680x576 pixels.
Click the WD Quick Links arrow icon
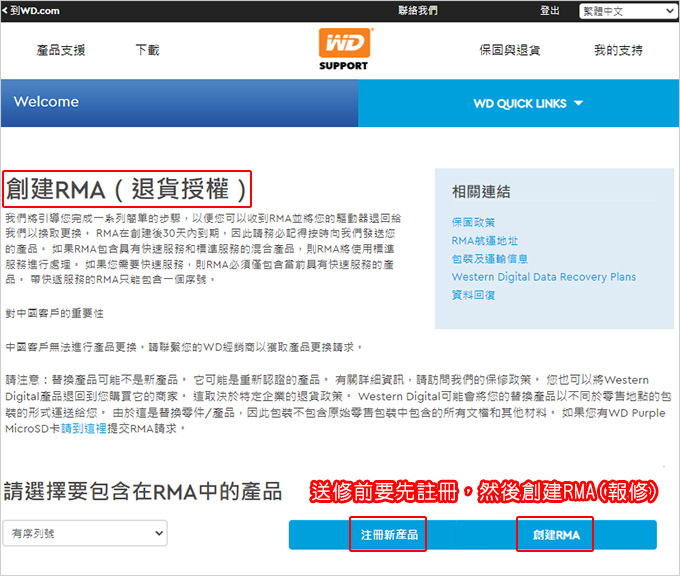(578, 103)
